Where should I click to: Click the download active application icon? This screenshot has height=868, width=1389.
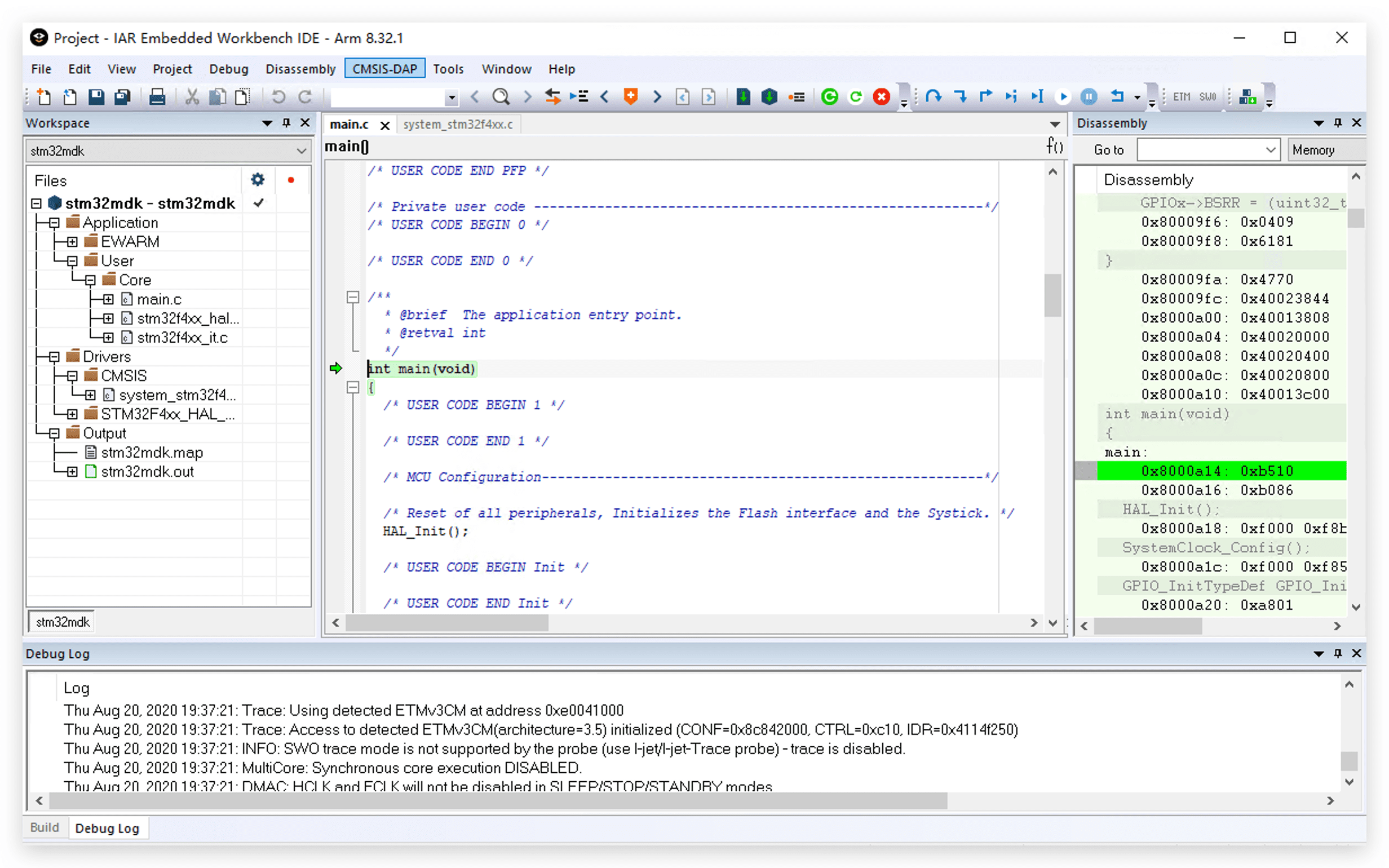(1248, 96)
